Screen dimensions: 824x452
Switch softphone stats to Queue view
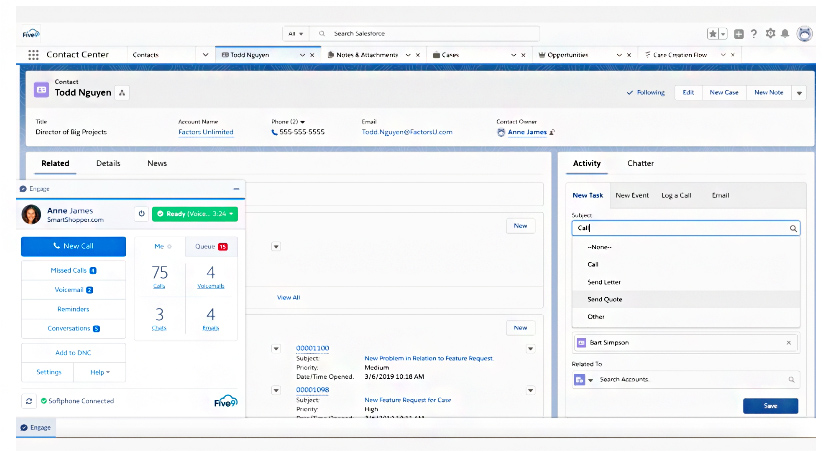[210, 246]
